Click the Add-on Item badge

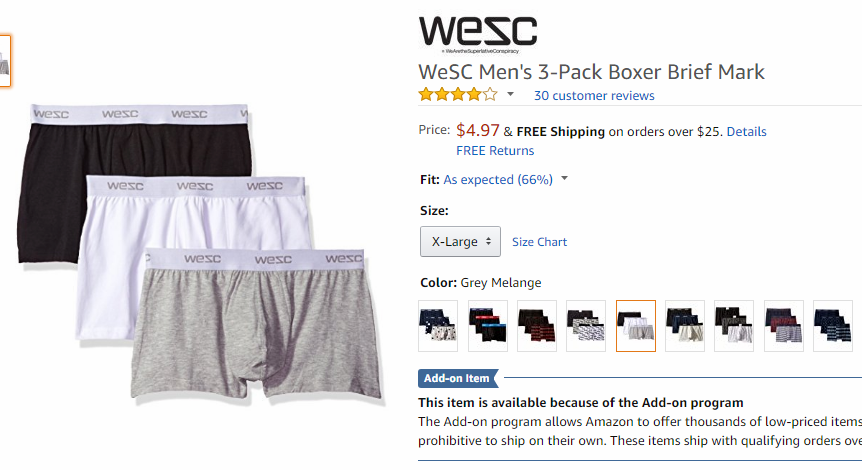(x=457, y=378)
